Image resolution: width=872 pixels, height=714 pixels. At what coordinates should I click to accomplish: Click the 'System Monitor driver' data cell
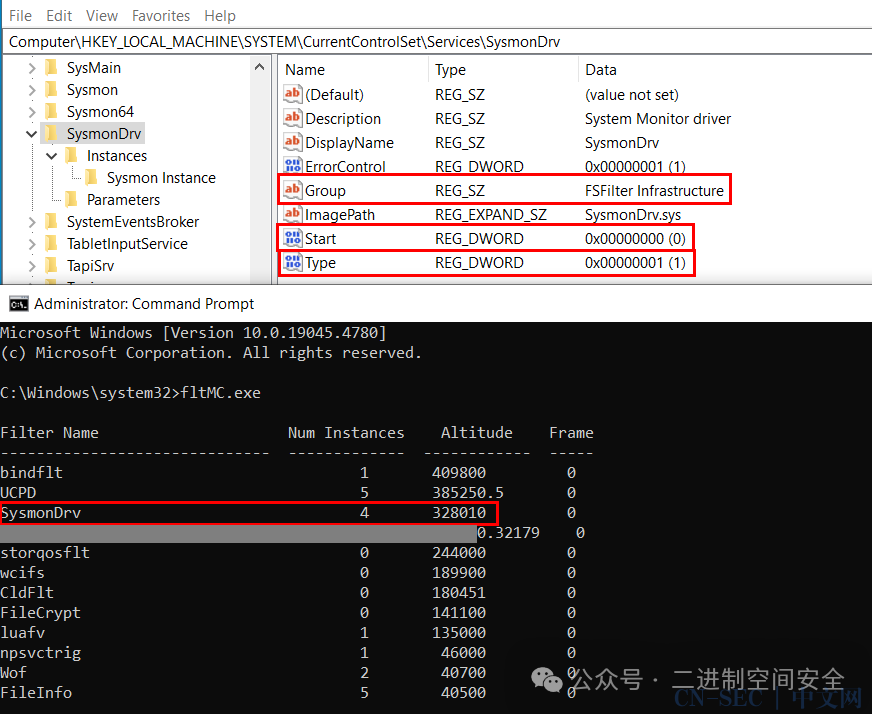click(658, 119)
